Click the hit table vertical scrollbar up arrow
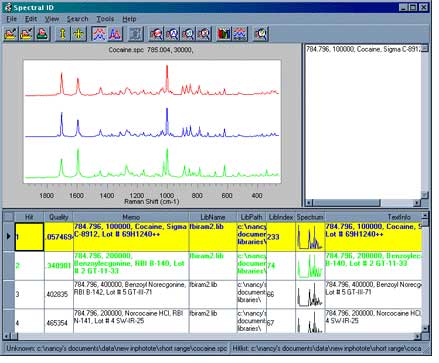Image resolution: width=439 pixels, height=363 pixels. point(425,216)
